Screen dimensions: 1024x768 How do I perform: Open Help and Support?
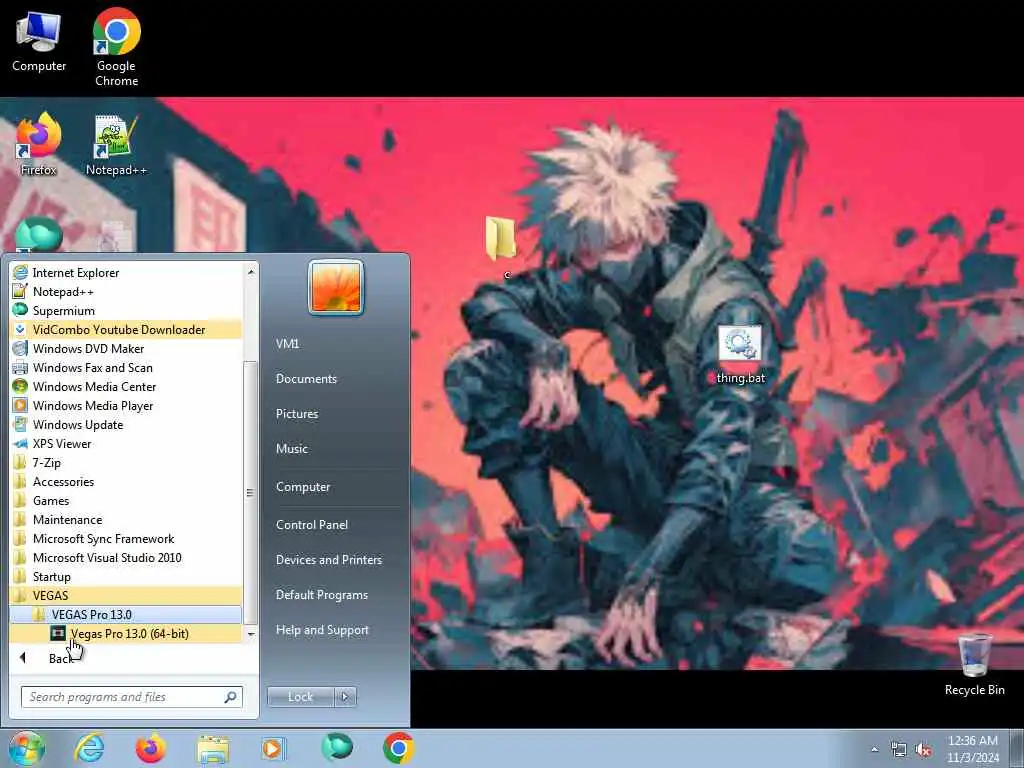coord(323,630)
